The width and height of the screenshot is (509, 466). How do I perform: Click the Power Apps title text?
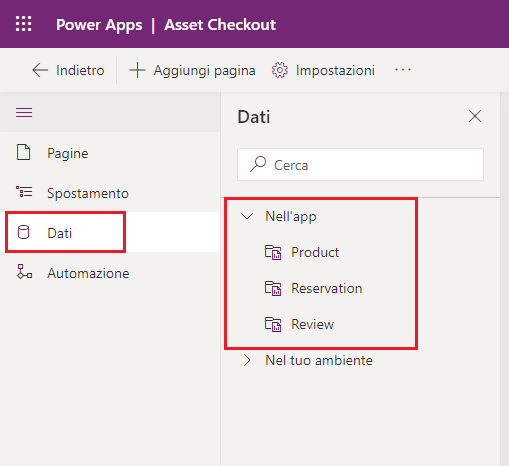tap(99, 25)
